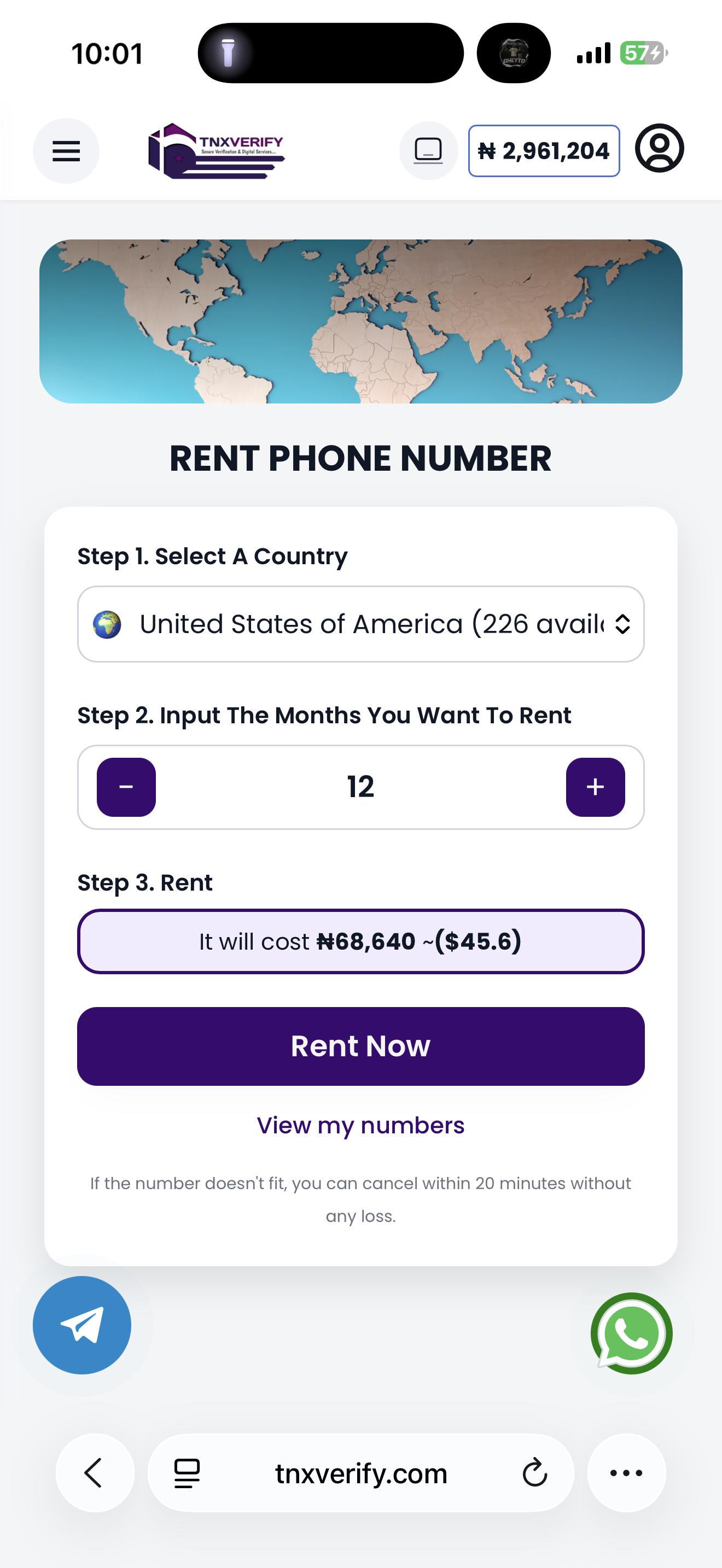Tap the TNXVerify logo
This screenshot has width=722, height=1568.
point(216,151)
